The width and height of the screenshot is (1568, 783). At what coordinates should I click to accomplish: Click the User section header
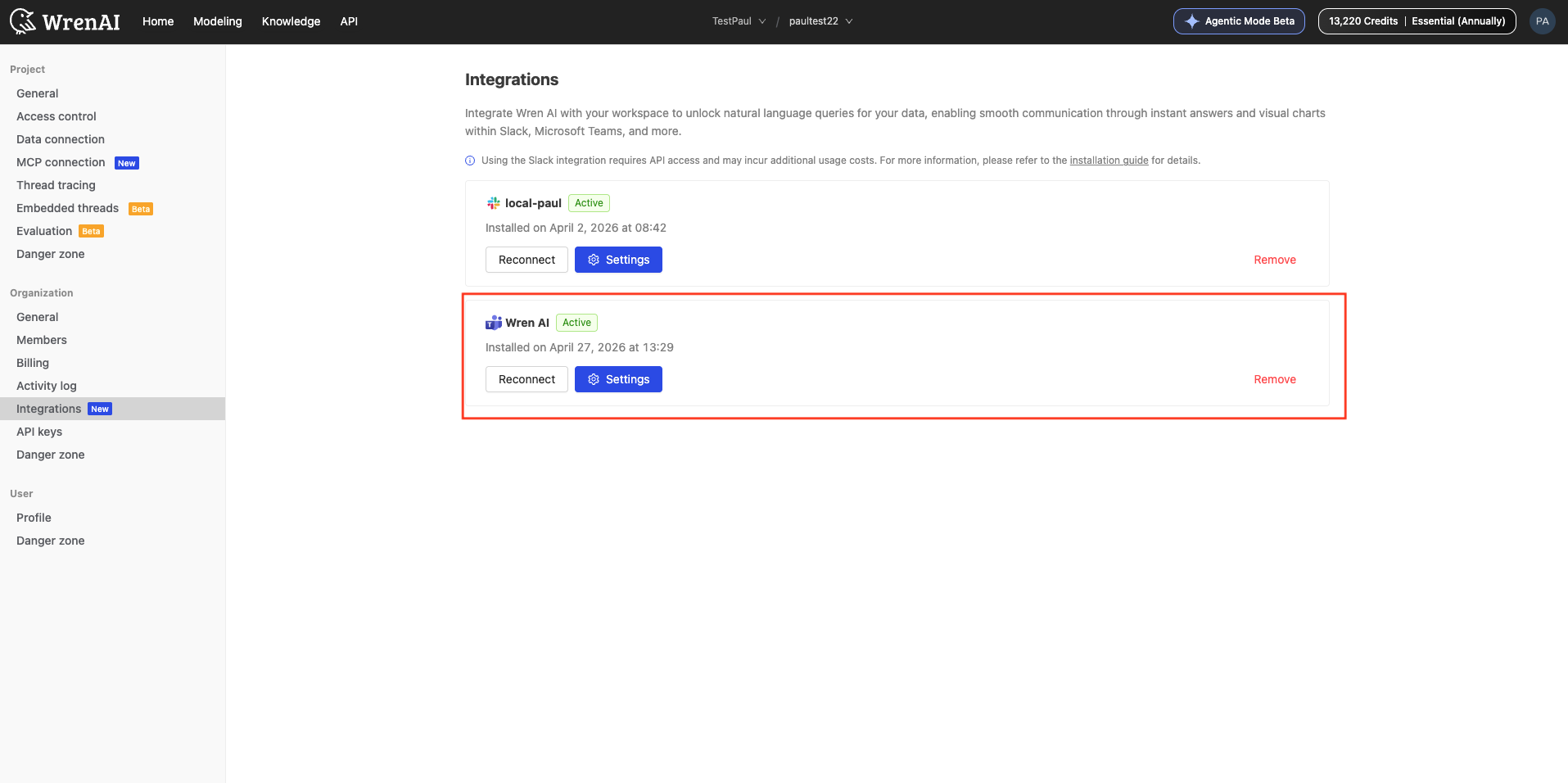click(x=21, y=494)
